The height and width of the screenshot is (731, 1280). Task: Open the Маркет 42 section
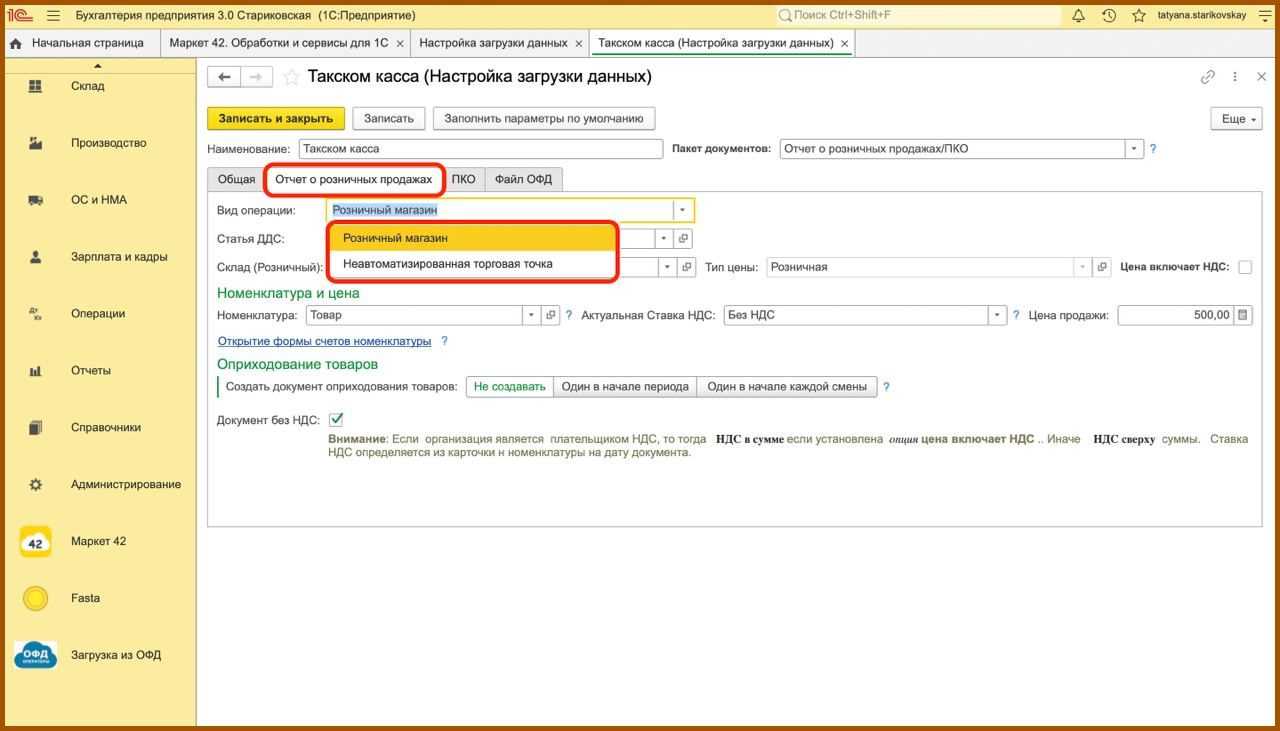point(98,542)
